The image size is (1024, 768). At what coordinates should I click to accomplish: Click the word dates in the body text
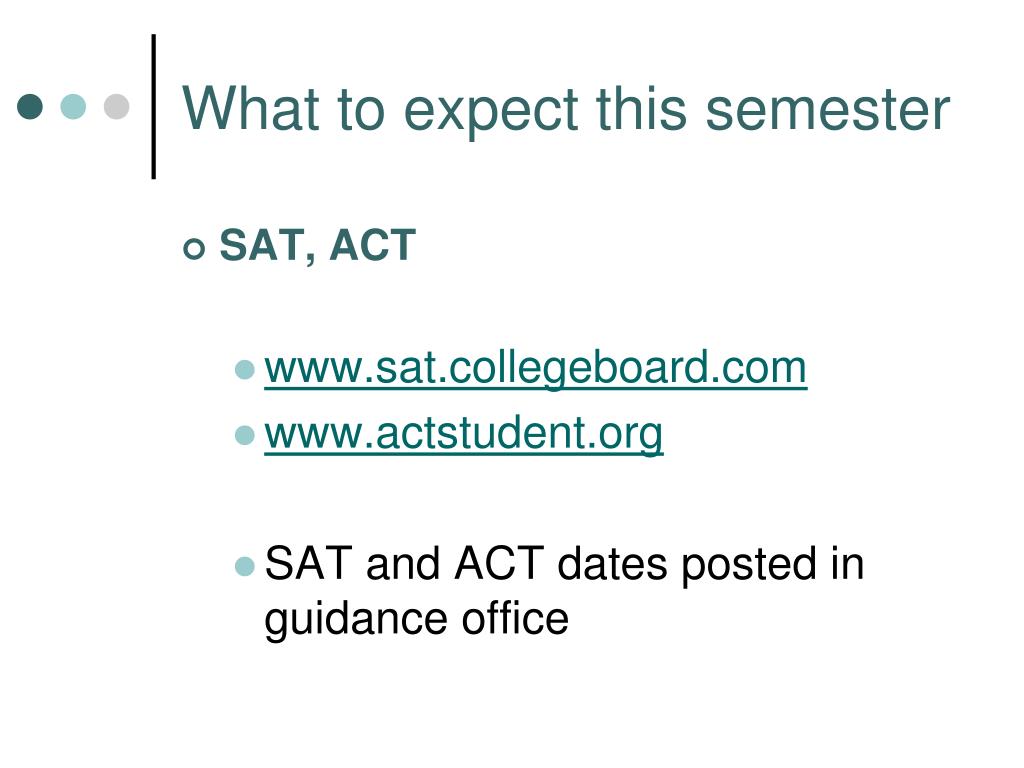pyautogui.click(x=613, y=564)
